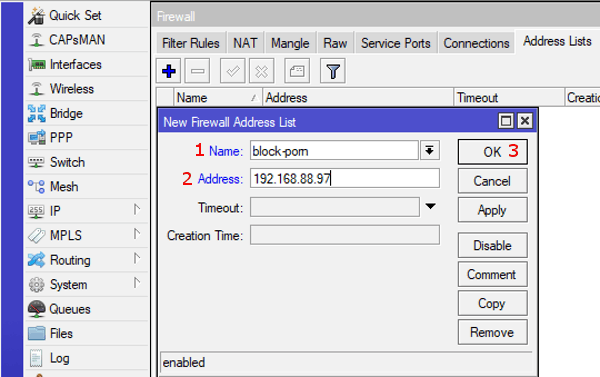Switch to the Filter Rules tab
600x377 pixels.
point(191,43)
